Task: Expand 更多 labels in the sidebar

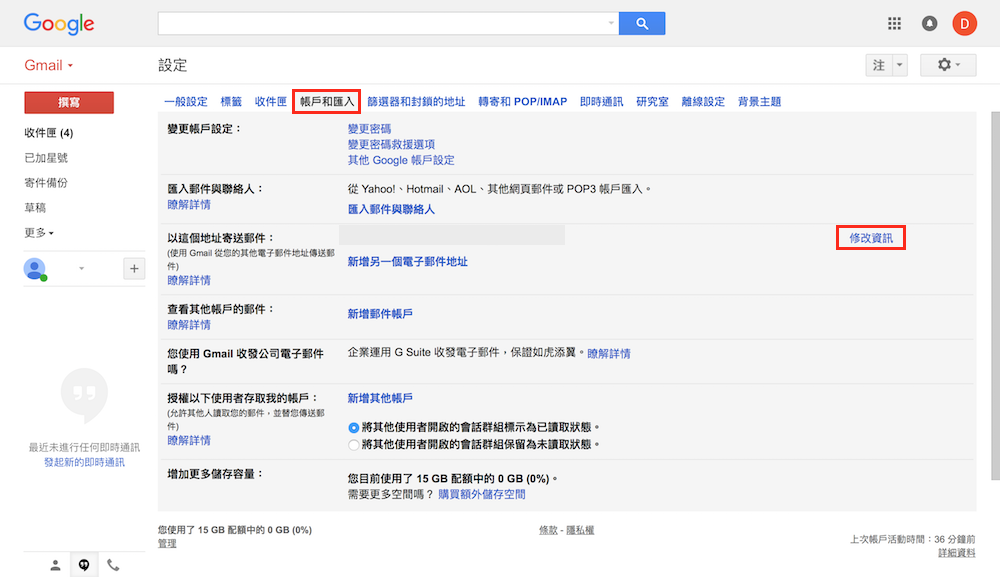Action: (39, 233)
